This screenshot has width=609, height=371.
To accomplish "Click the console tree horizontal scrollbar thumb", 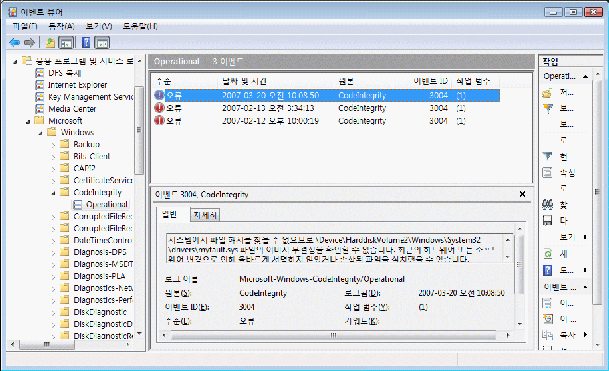I will point(47,344).
